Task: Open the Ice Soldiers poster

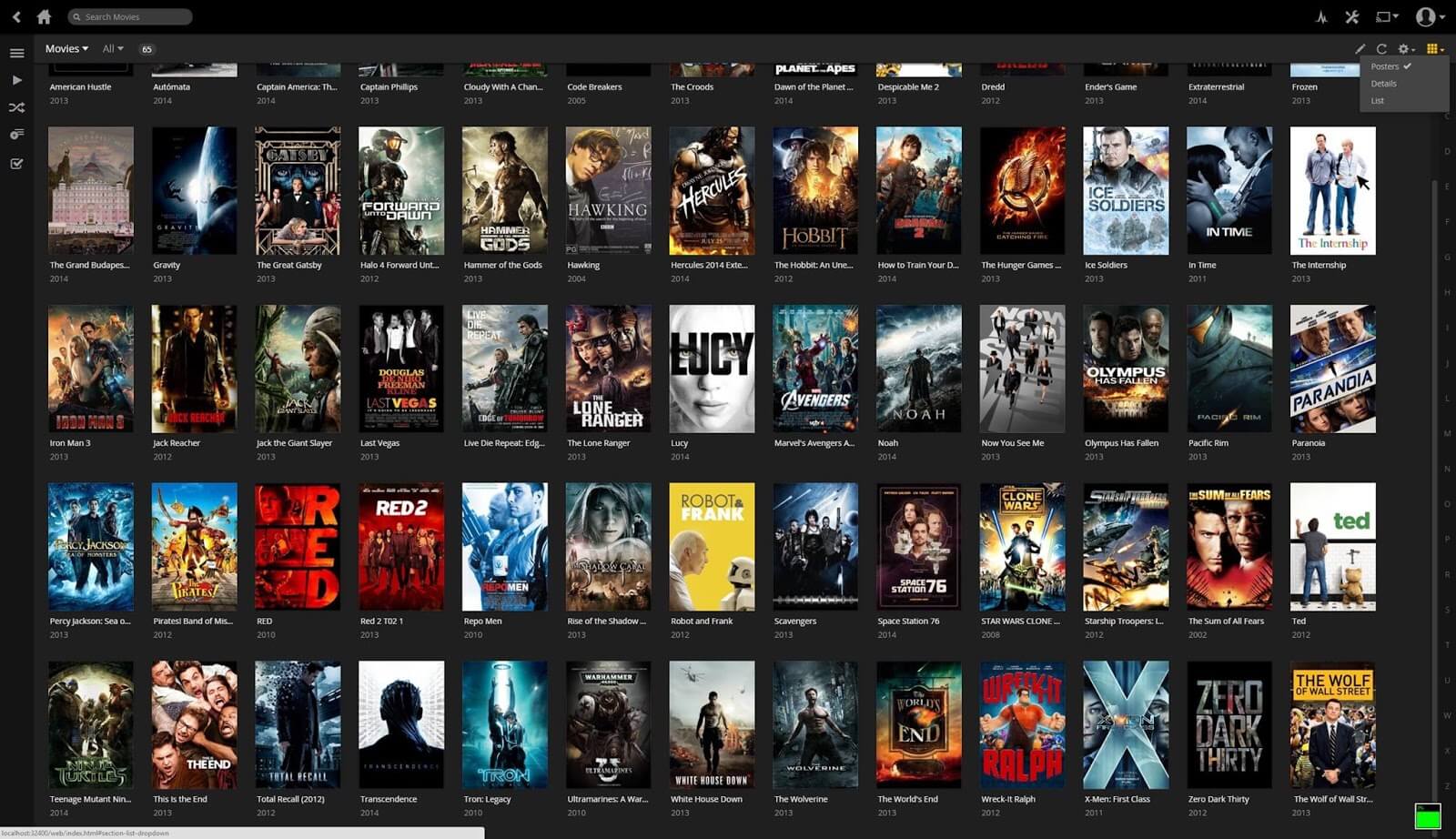Action: 1126,190
